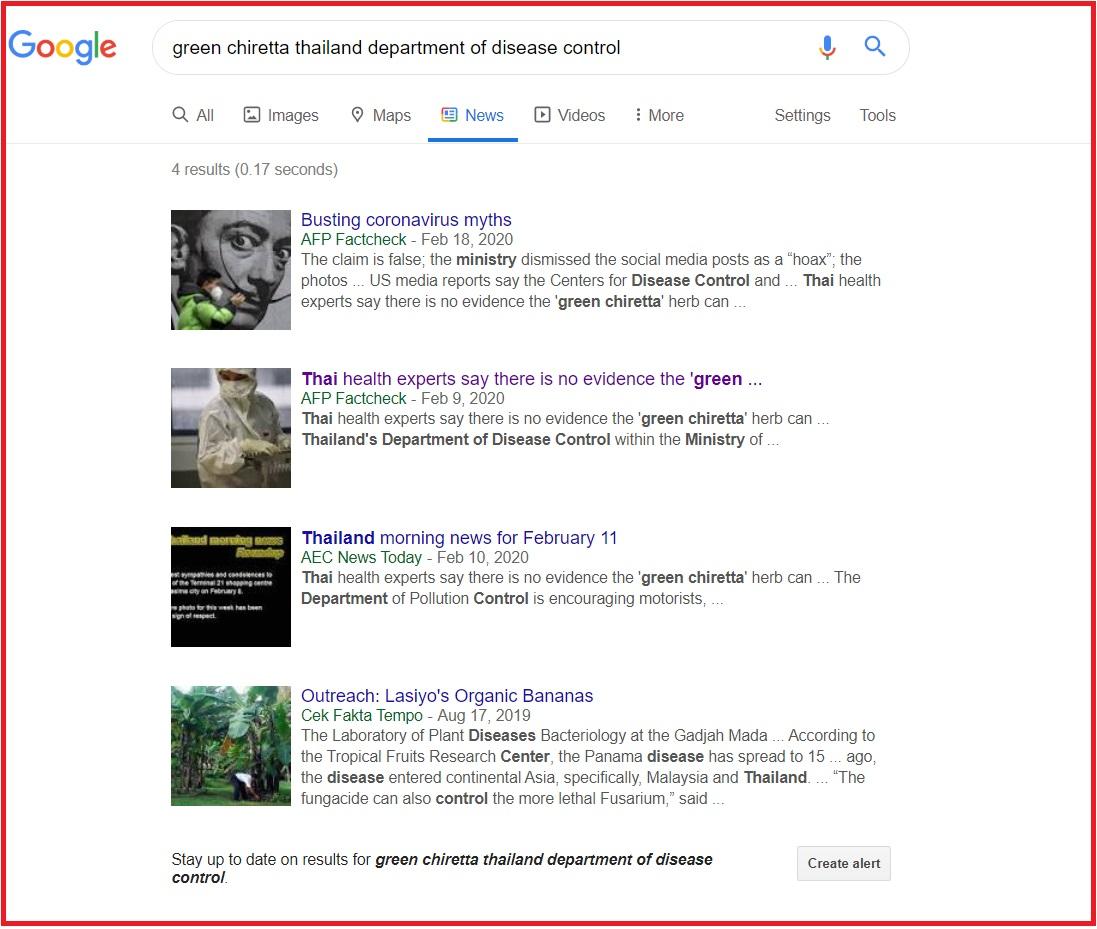Click the 'AFP Factcheck - Feb 18, 2020' source line

pos(406,240)
